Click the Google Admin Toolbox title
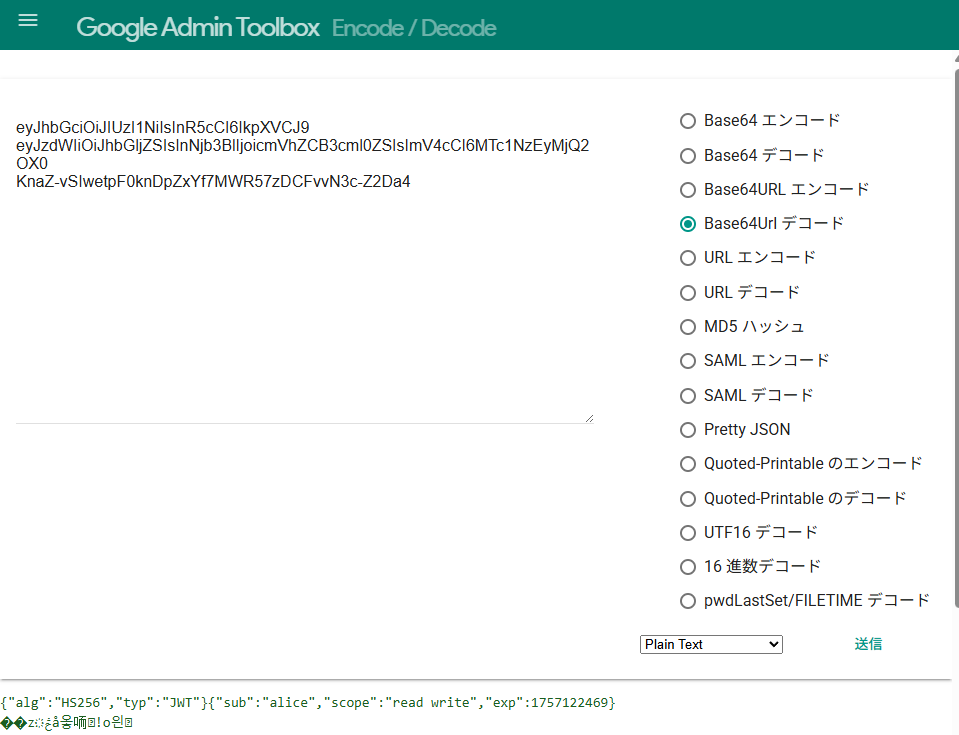 tap(197, 27)
